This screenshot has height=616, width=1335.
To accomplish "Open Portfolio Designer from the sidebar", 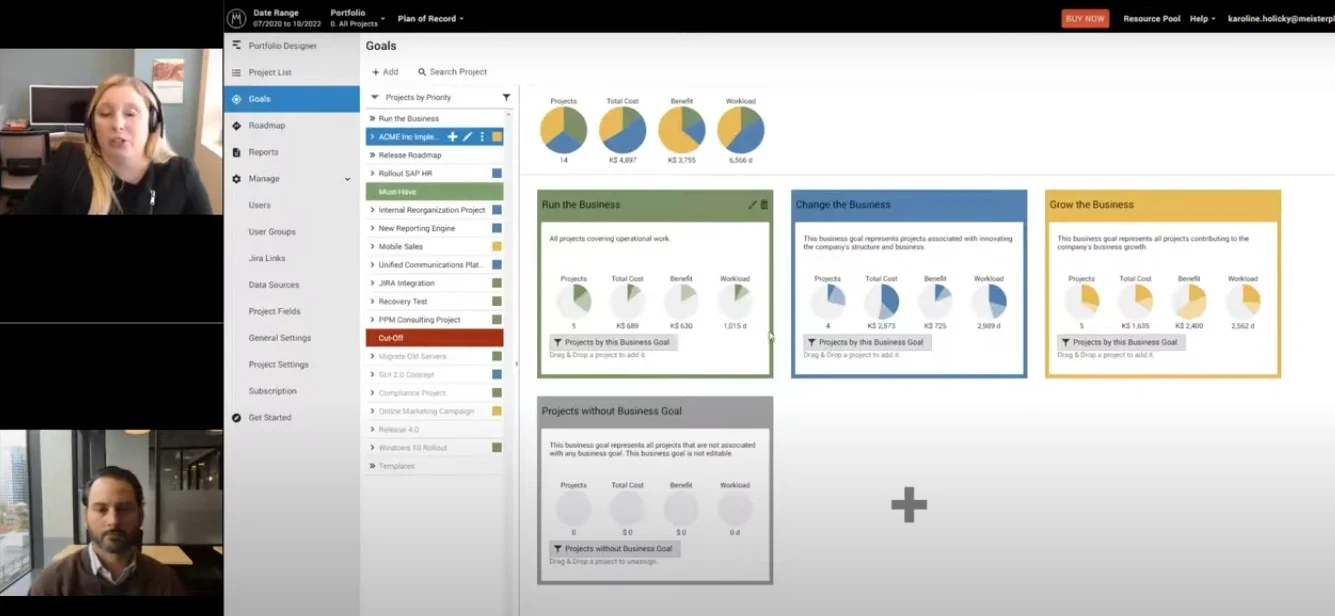I will 237,45.
